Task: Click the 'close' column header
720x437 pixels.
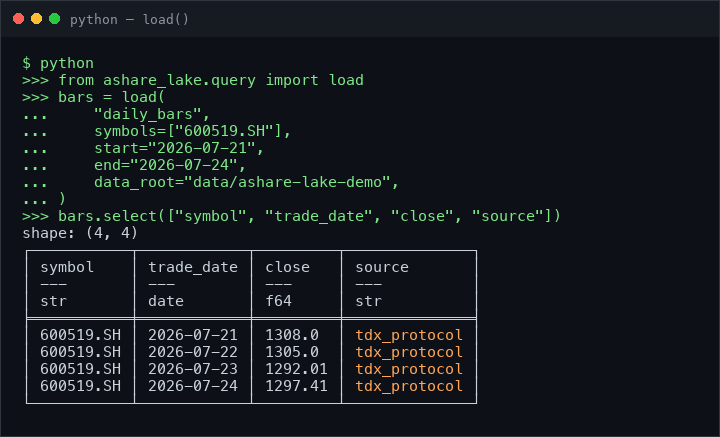Action: click(287, 267)
